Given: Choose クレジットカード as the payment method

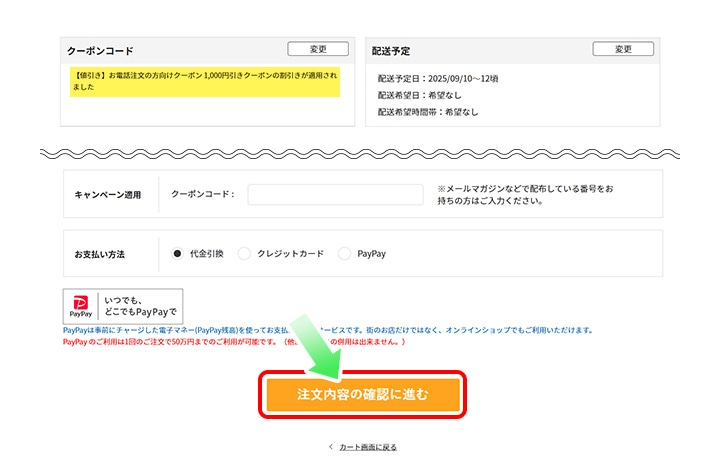Looking at the screenshot, I should pyautogui.click(x=244, y=254).
